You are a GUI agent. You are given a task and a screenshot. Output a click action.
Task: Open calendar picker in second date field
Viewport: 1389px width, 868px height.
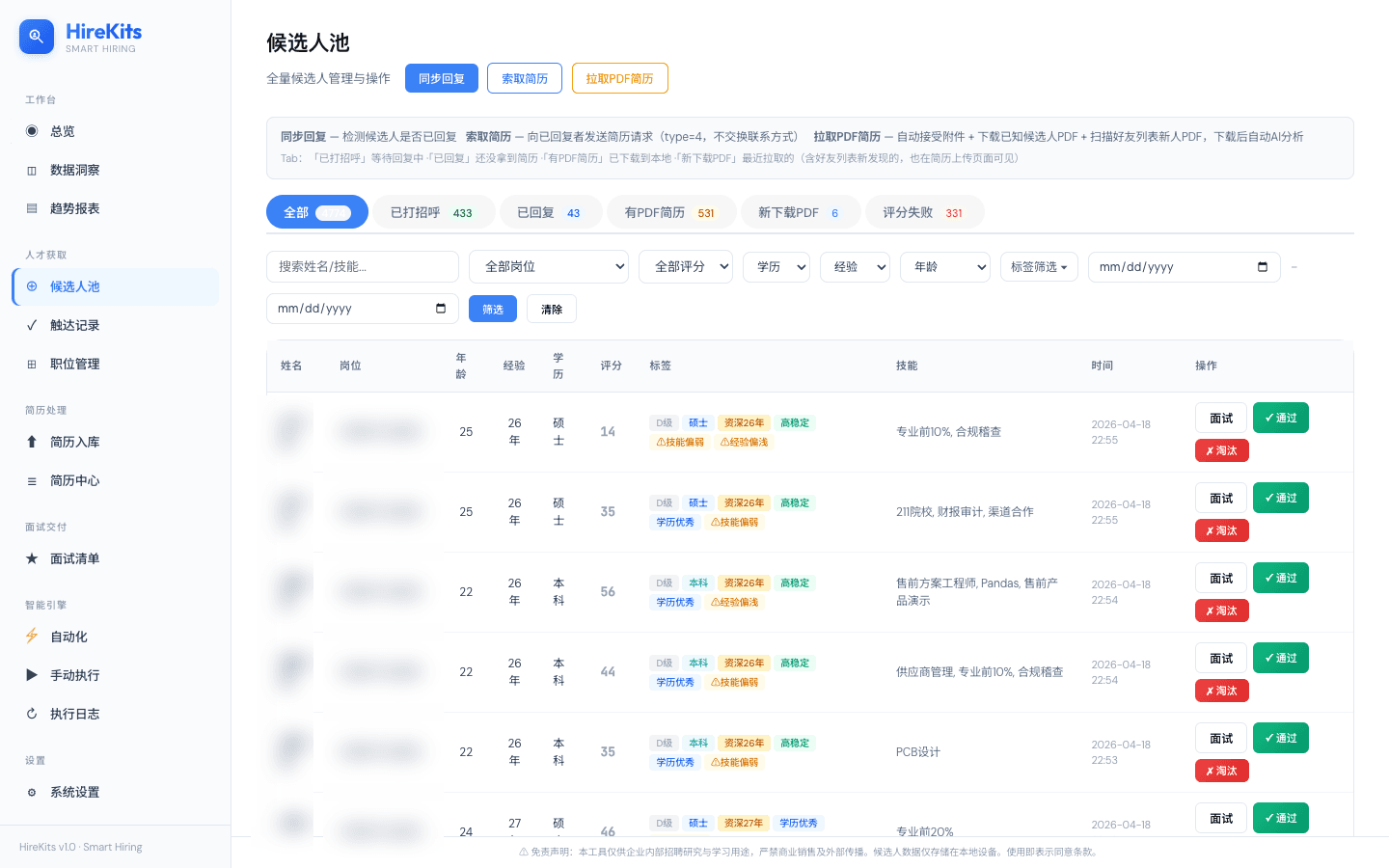click(x=441, y=309)
